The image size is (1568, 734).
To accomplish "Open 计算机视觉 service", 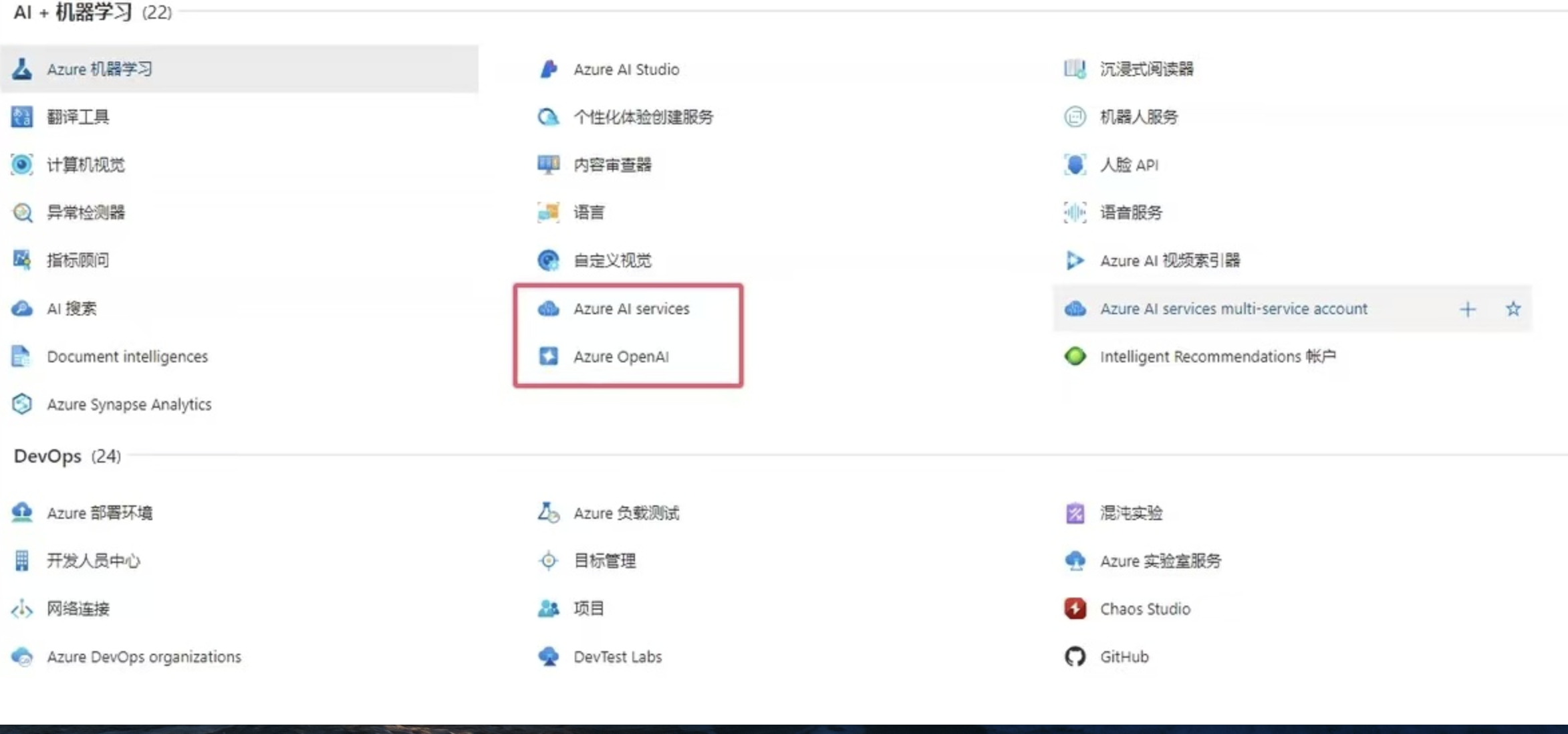I will tap(86, 164).
